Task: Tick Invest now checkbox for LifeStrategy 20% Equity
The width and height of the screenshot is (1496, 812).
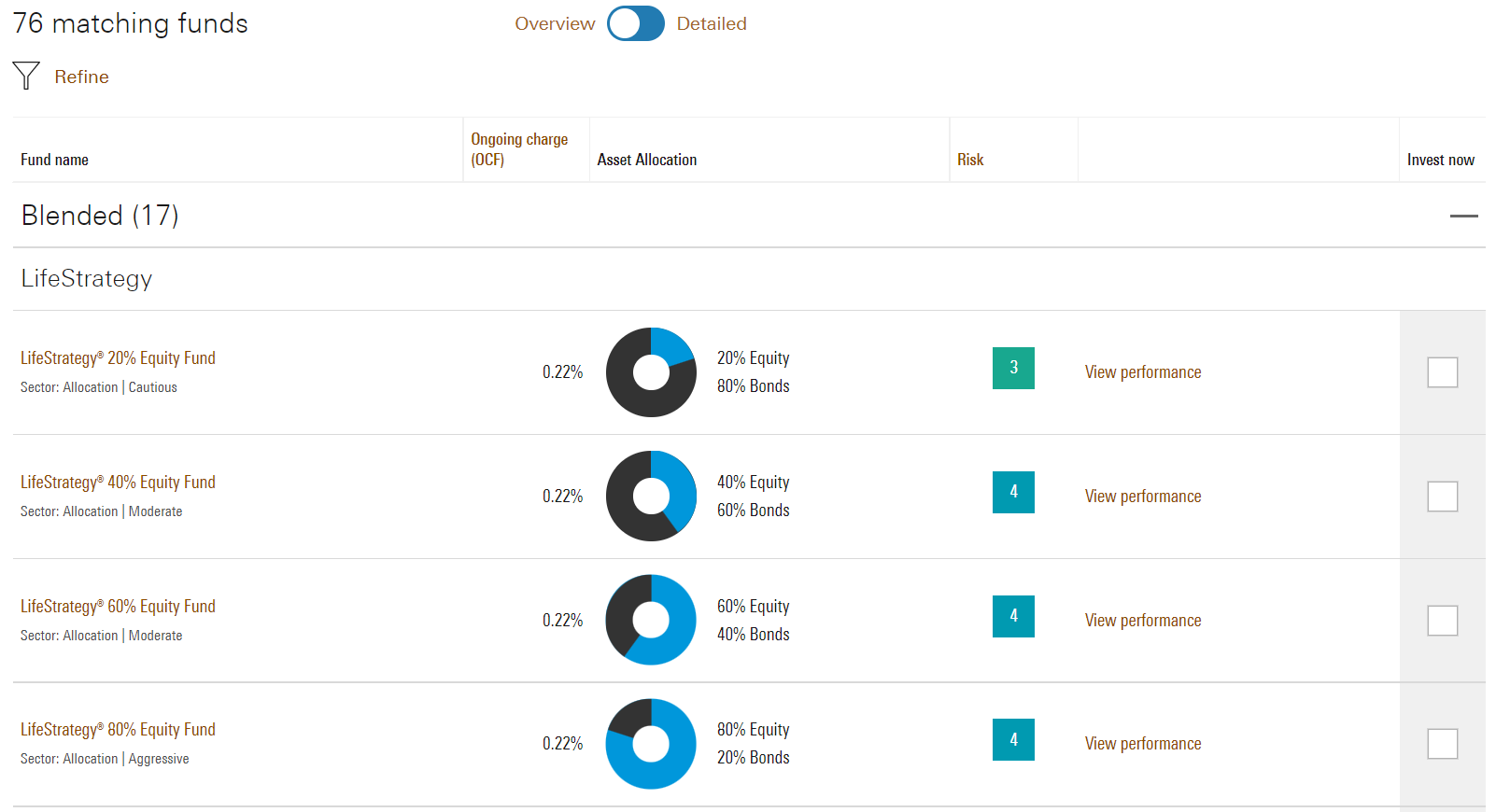Action: coord(1443,372)
